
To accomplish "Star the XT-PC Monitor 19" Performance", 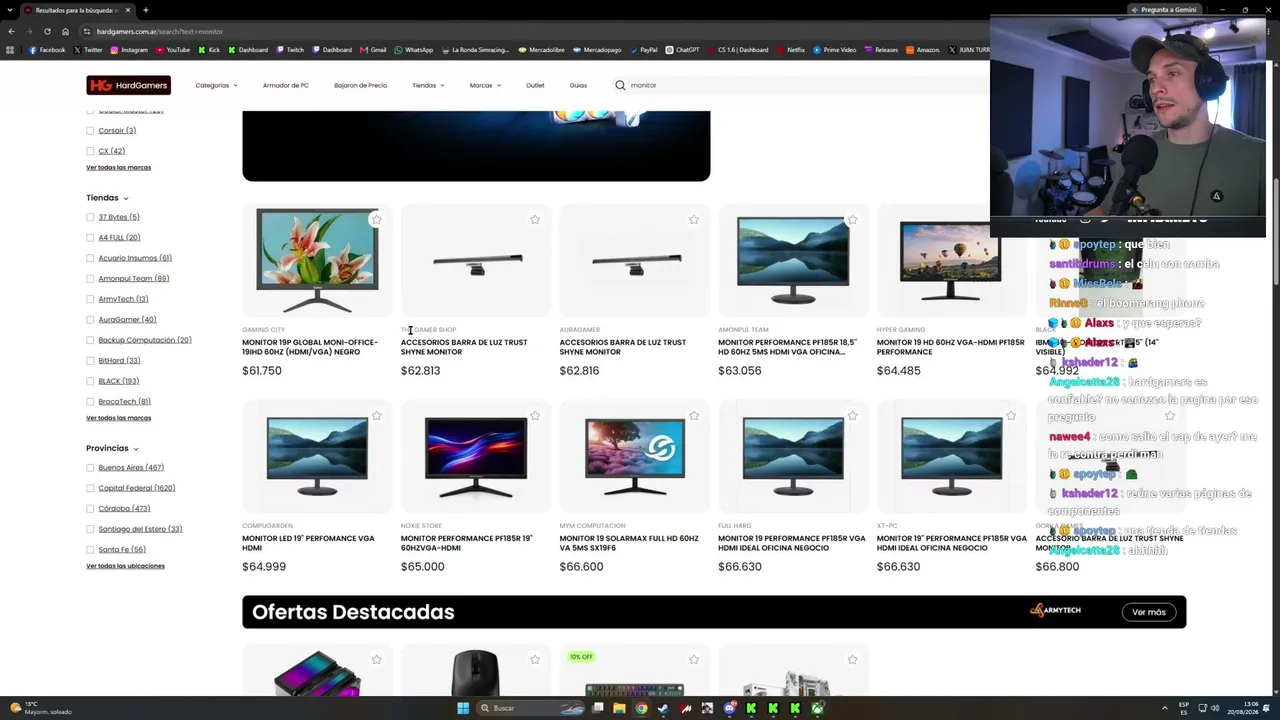I will pos(1011,415).
